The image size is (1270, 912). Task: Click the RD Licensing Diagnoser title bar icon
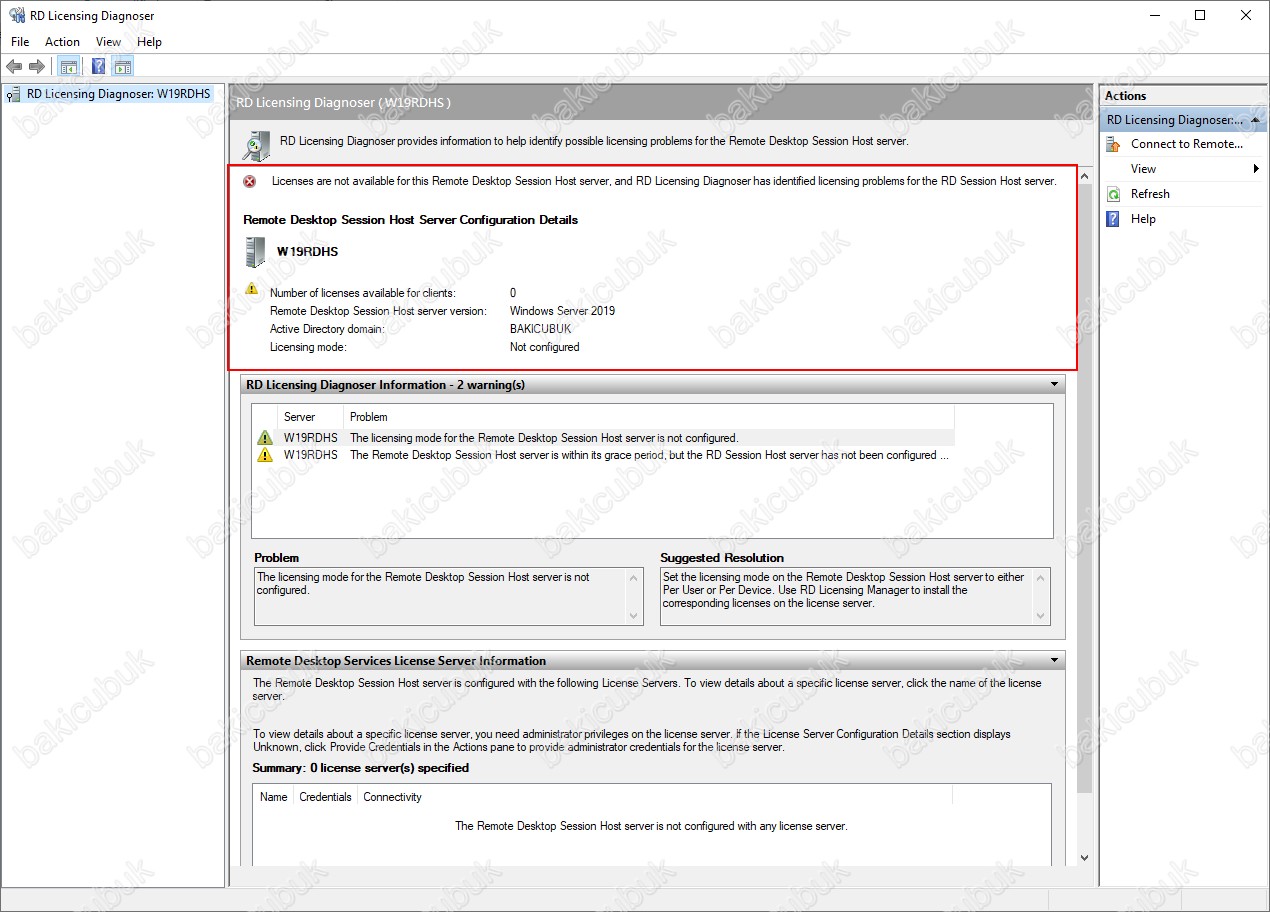click(17, 16)
